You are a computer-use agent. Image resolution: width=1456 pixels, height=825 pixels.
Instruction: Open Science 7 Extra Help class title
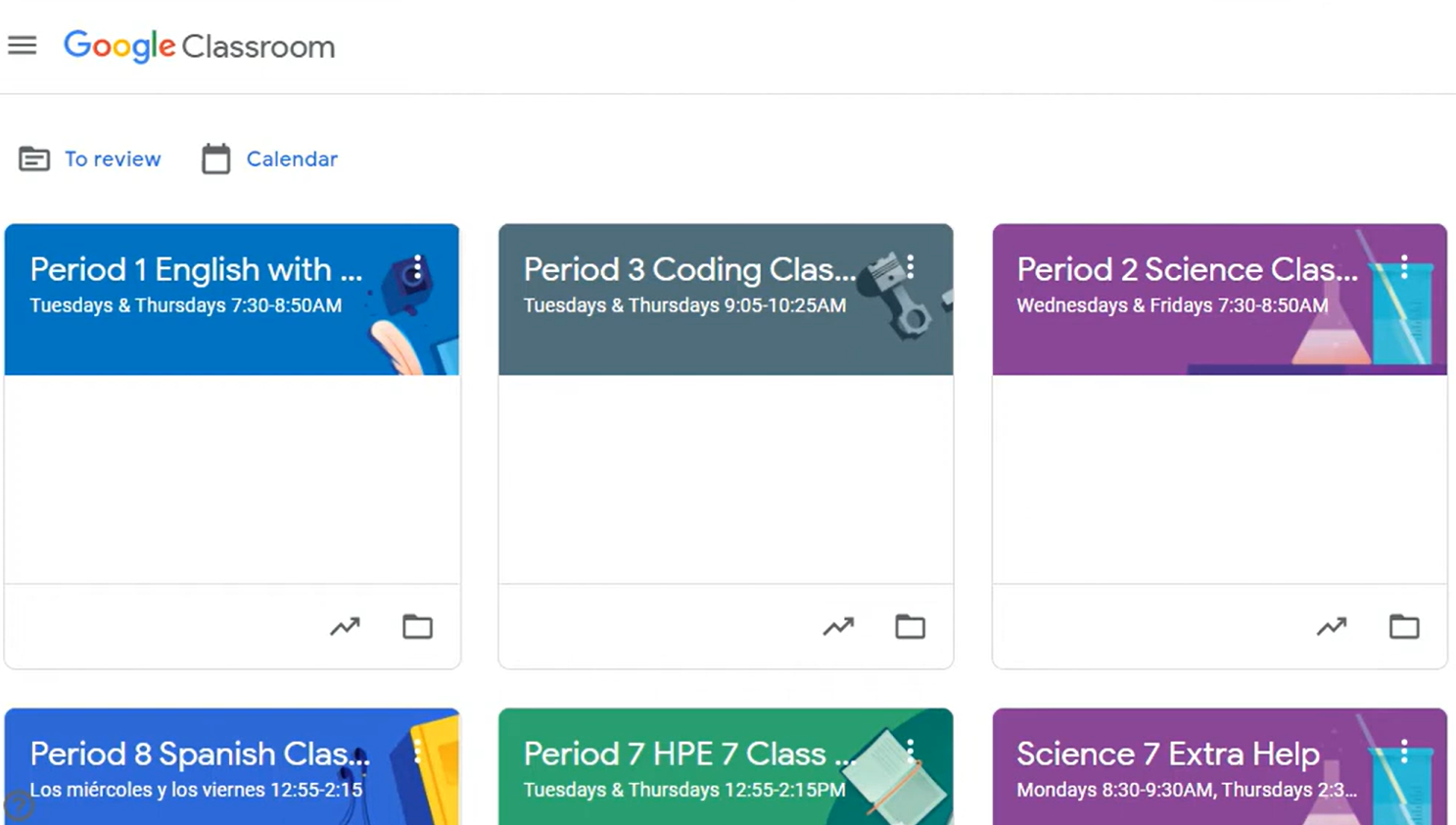[x=1168, y=754]
